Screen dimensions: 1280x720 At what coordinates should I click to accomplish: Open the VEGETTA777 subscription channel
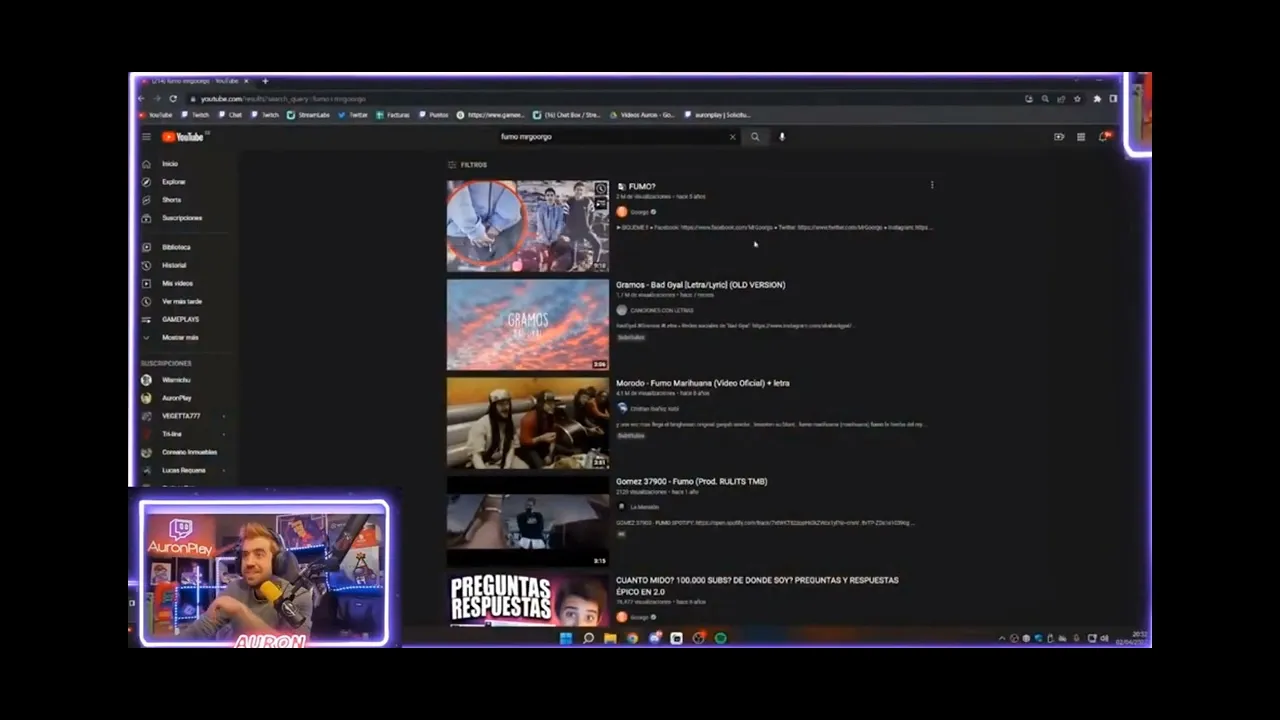click(x=180, y=416)
